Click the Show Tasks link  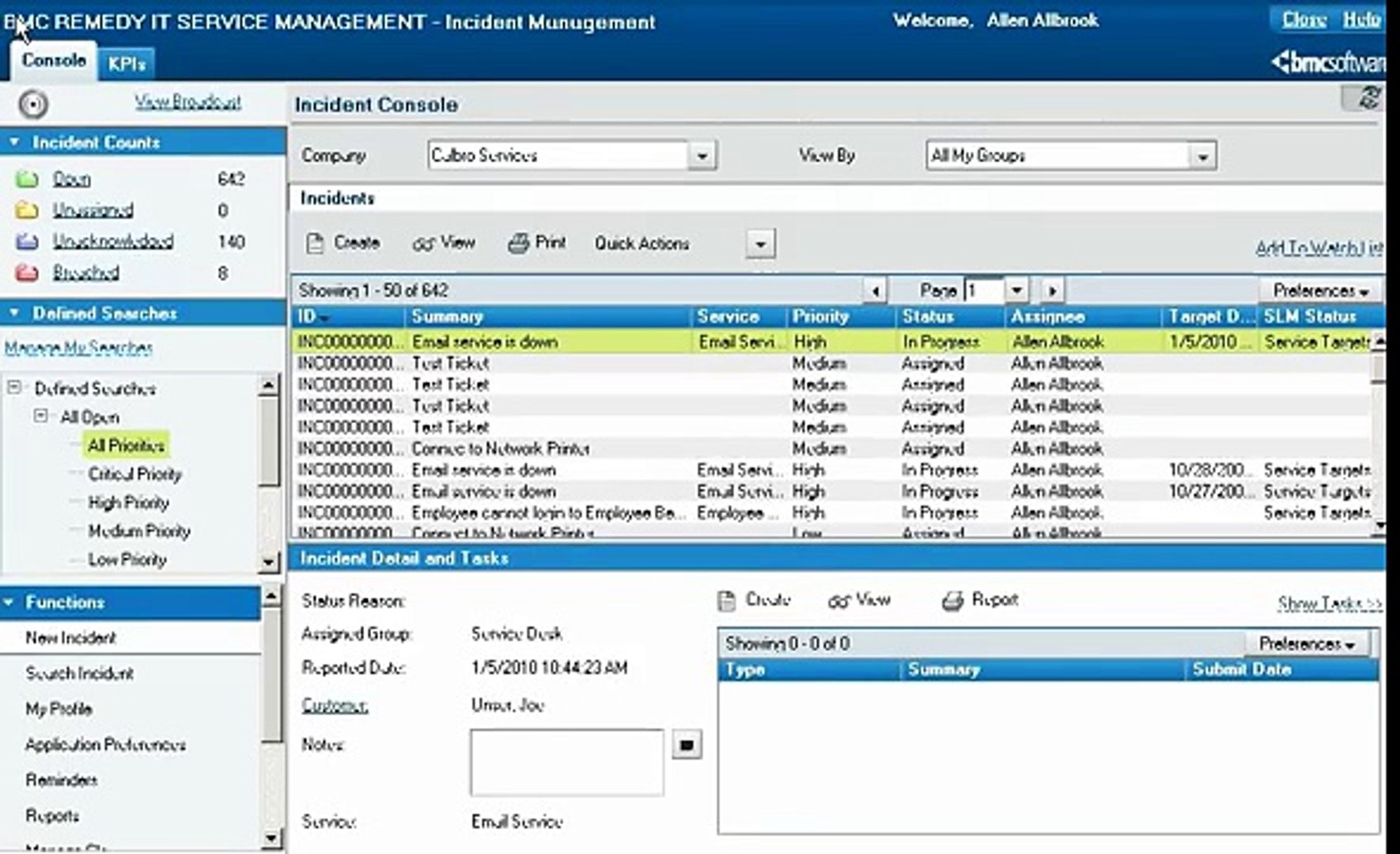point(1330,604)
